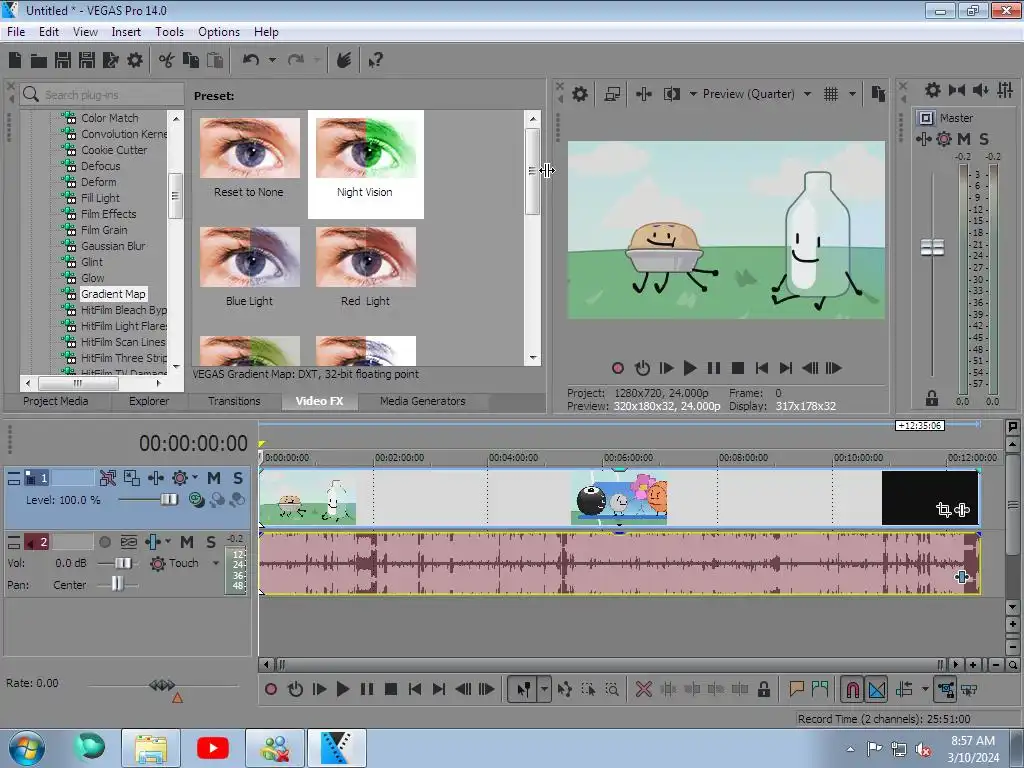Open a project with the folder icon
The height and width of the screenshot is (768, 1024).
(x=39, y=61)
